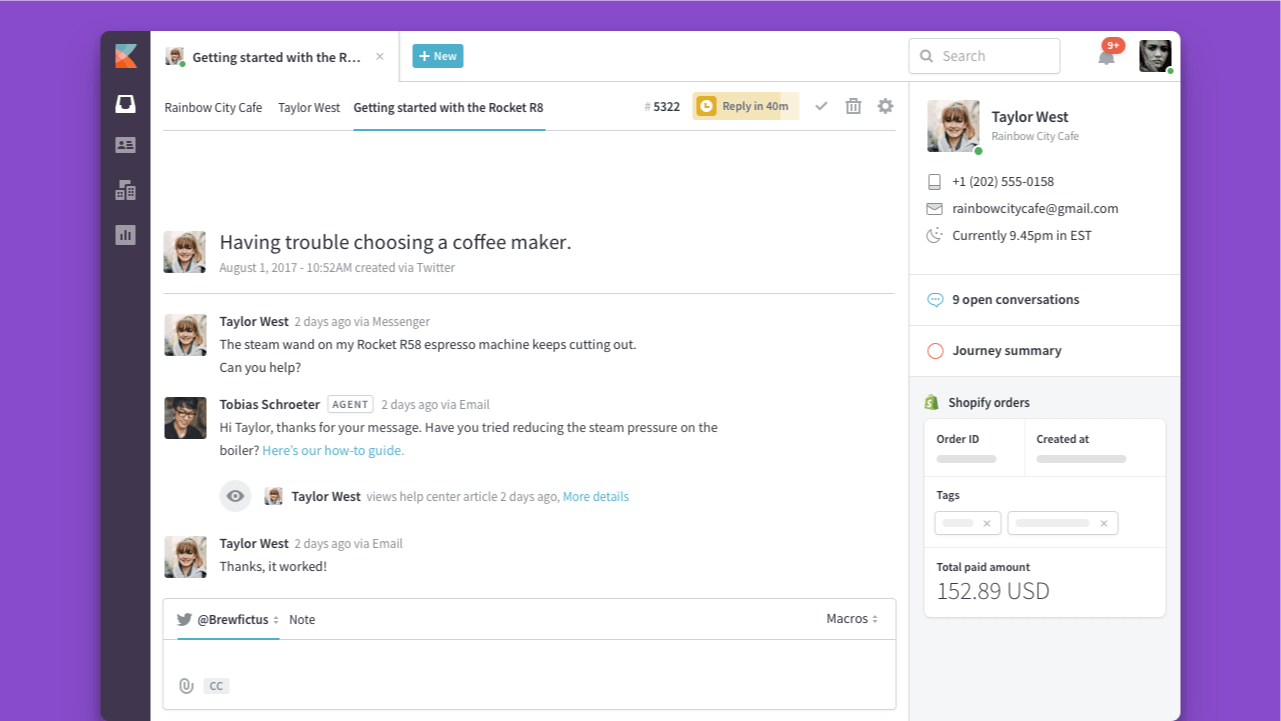Click the Shopify orders heading
Screen dimensions: 1281x721
[x=989, y=403]
